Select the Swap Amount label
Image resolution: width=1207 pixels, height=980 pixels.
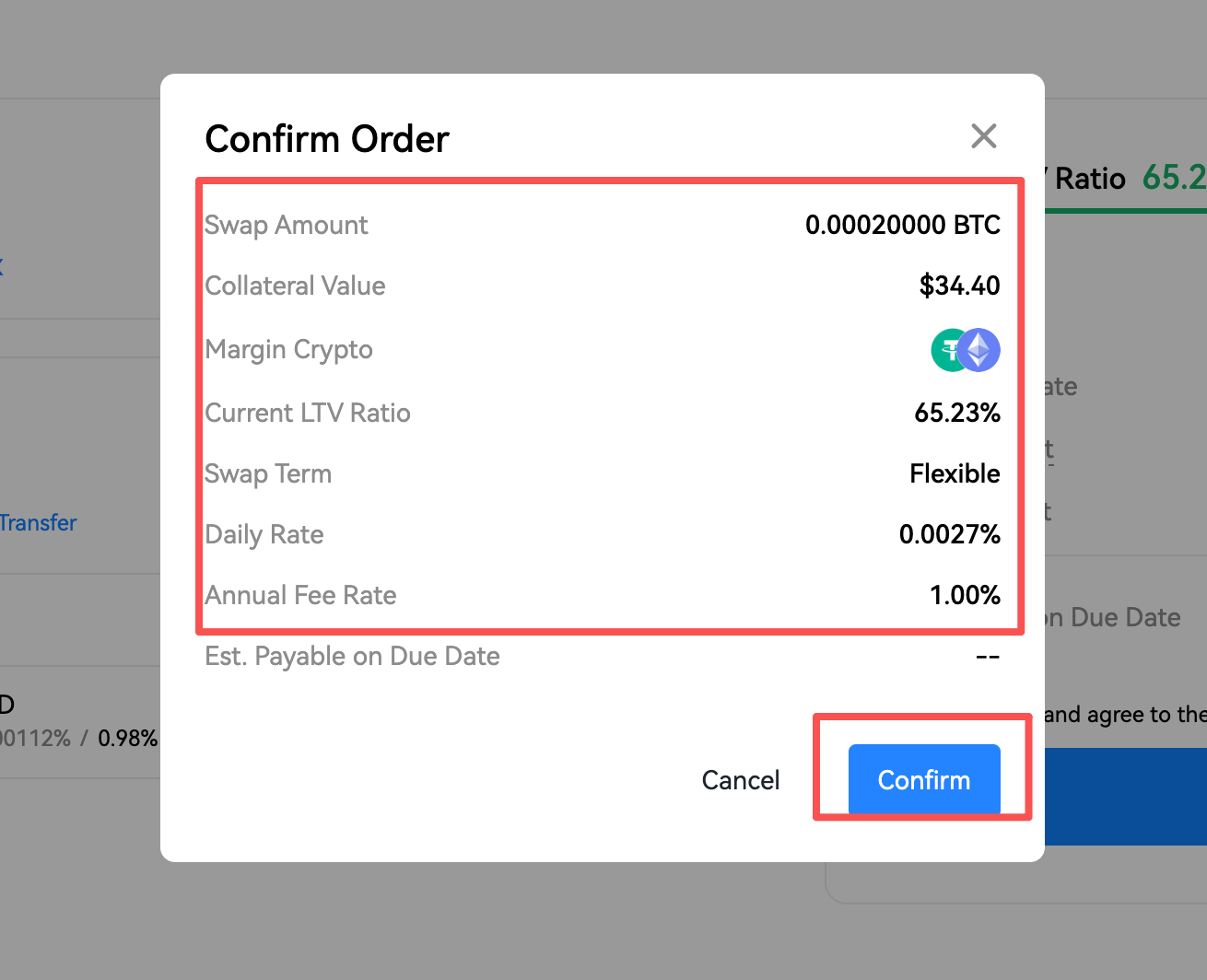[x=286, y=225]
